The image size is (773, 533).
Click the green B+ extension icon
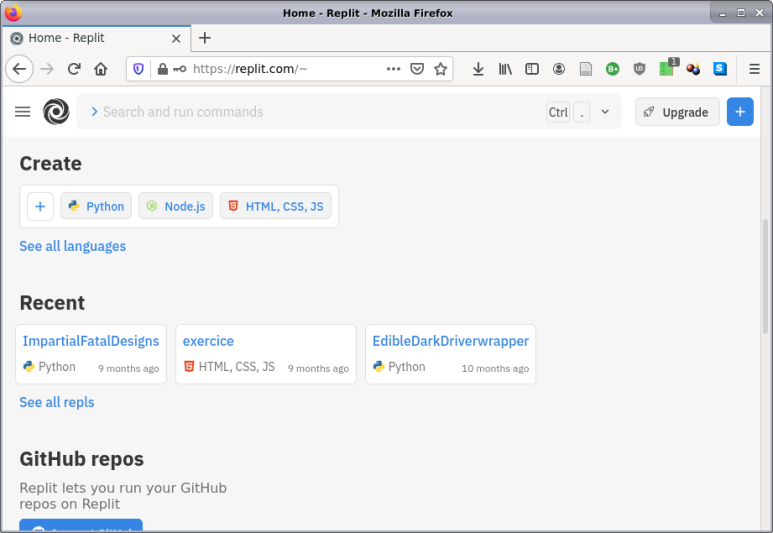click(613, 69)
